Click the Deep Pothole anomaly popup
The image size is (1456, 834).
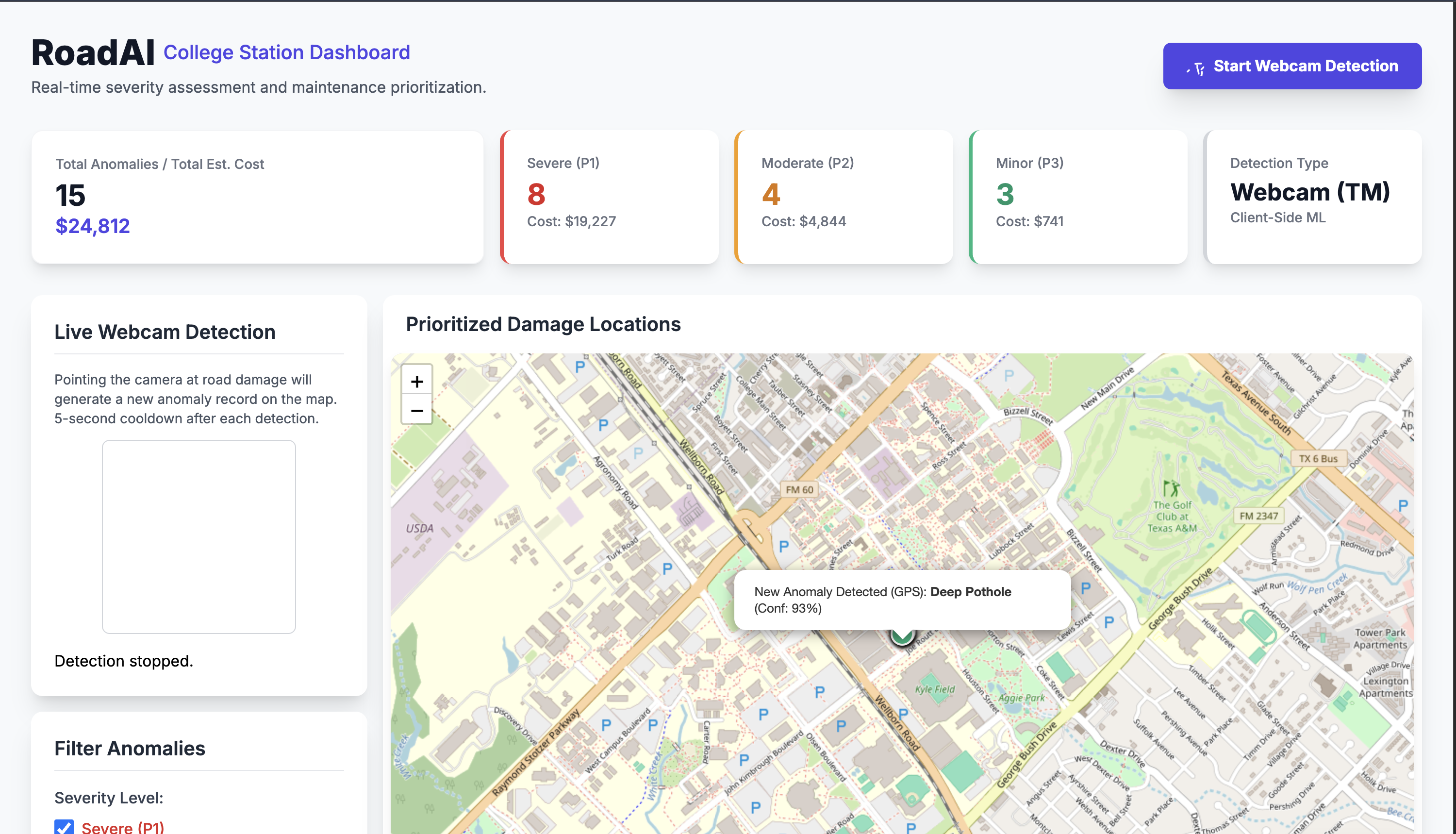(902, 600)
